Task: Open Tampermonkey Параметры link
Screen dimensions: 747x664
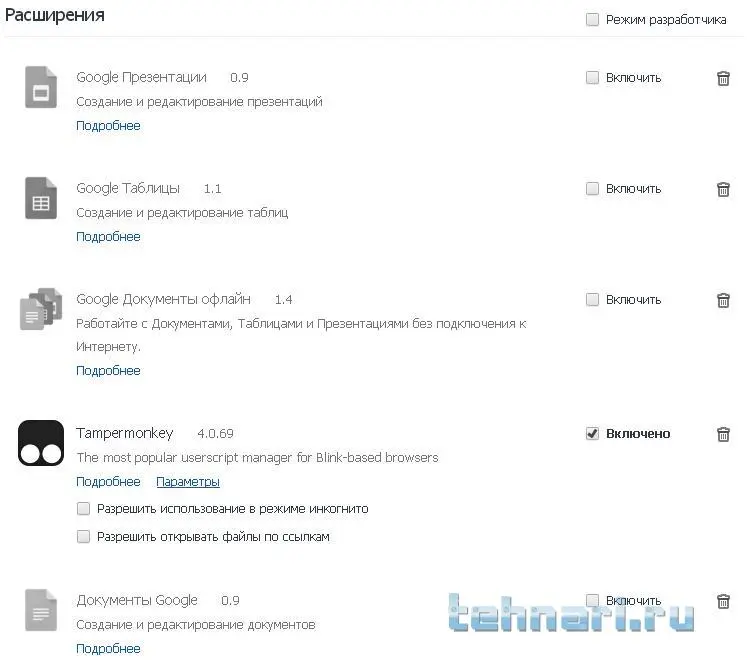Action: click(x=188, y=482)
